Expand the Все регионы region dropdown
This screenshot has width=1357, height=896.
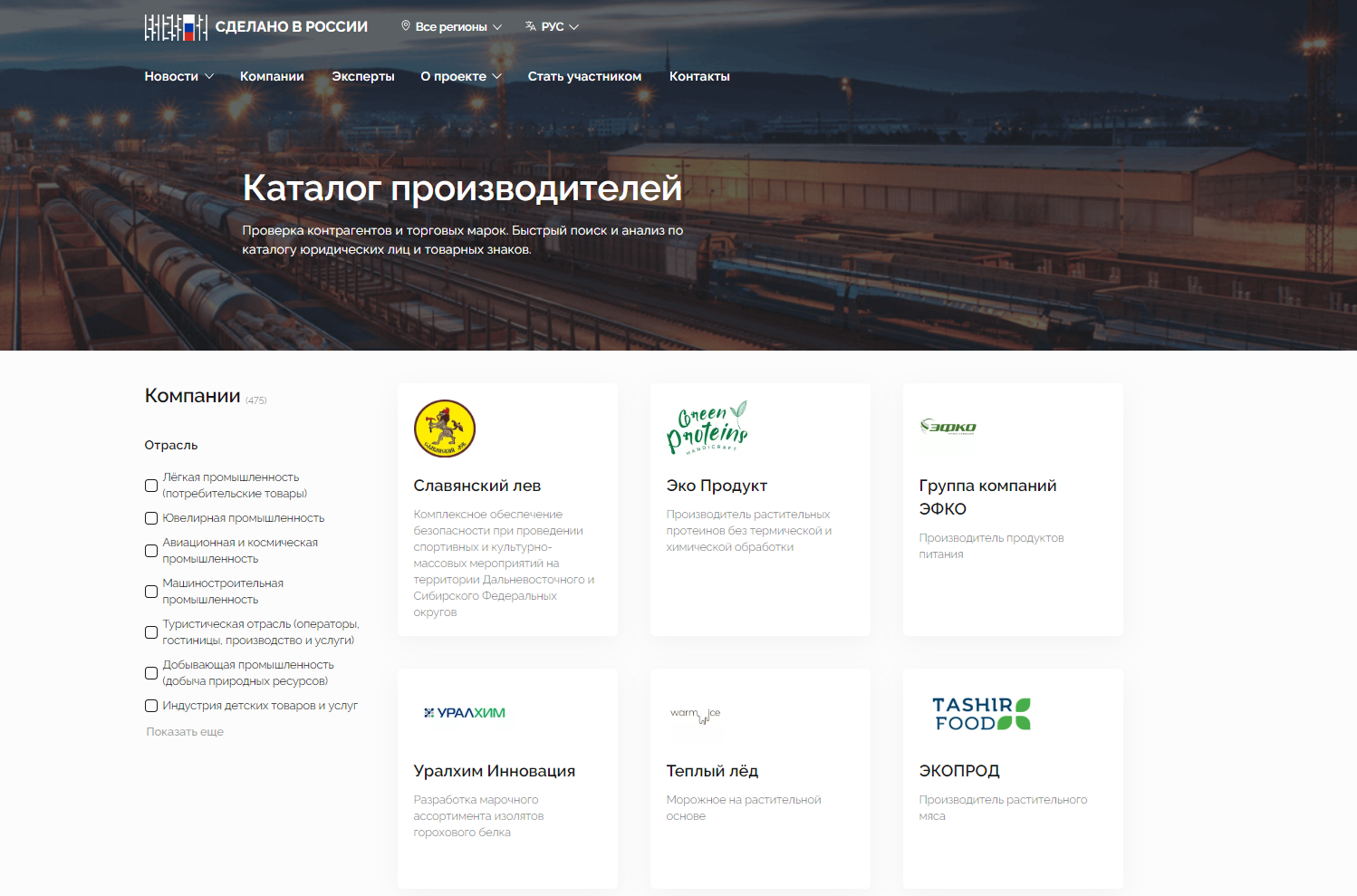[x=451, y=26]
